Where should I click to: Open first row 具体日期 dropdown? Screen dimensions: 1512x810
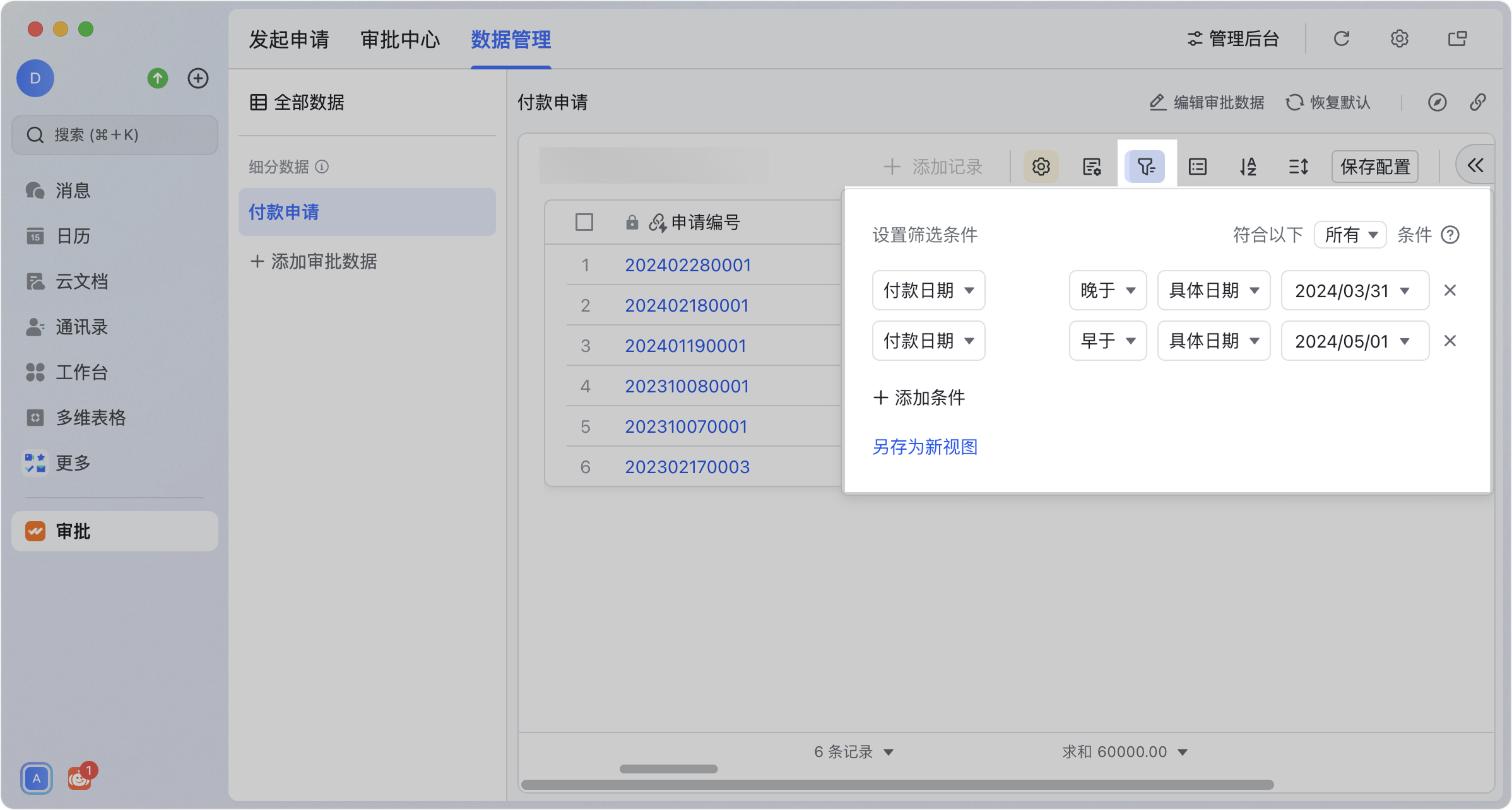pos(1214,290)
